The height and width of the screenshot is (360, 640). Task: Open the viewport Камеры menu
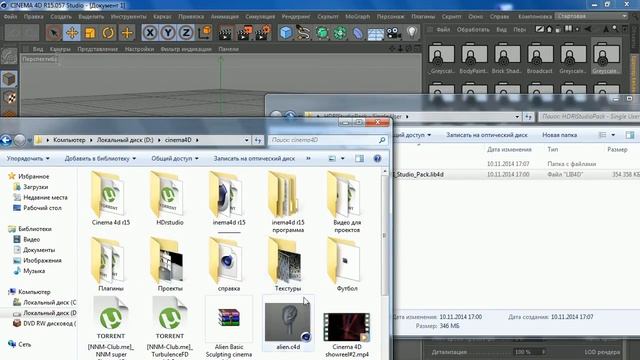pyautogui.click(x=60, y=49)
